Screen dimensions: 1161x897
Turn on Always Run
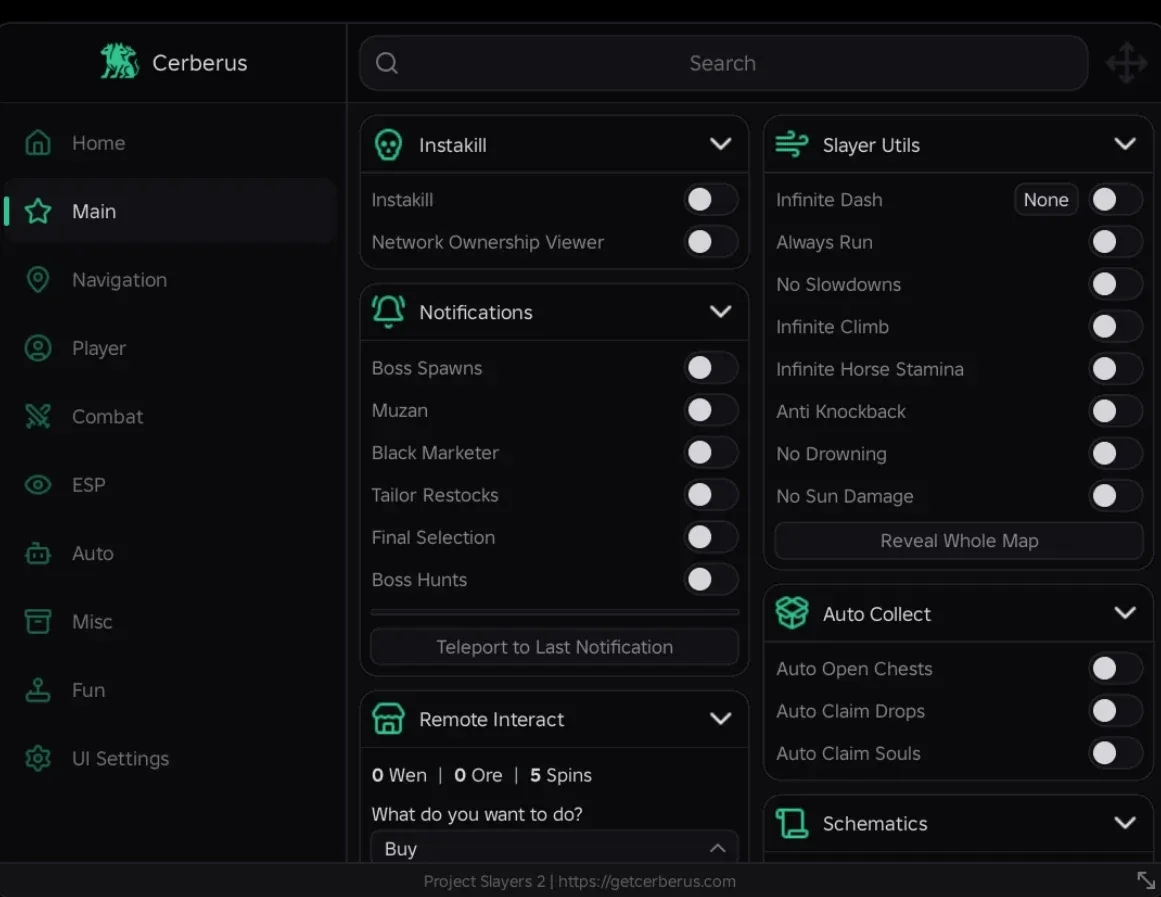(1115, 241)
